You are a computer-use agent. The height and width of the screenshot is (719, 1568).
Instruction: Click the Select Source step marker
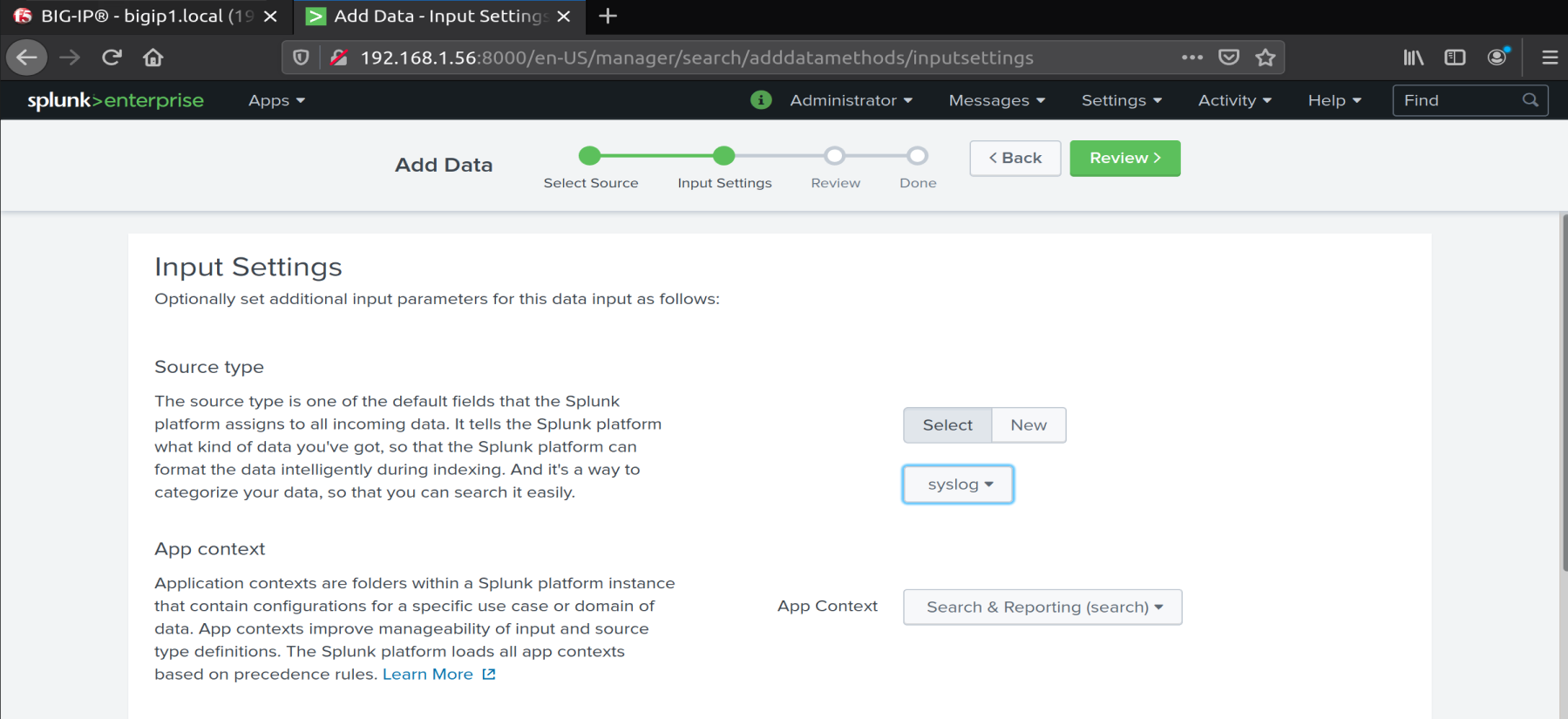(x=590, y=156)
